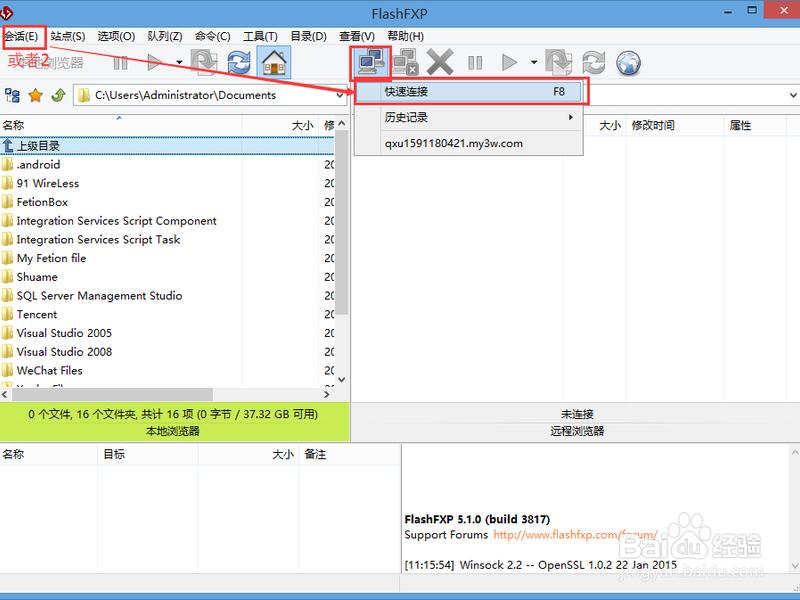
Task: Select the 上级目录 parent directory row
Action: click(167, 146)
